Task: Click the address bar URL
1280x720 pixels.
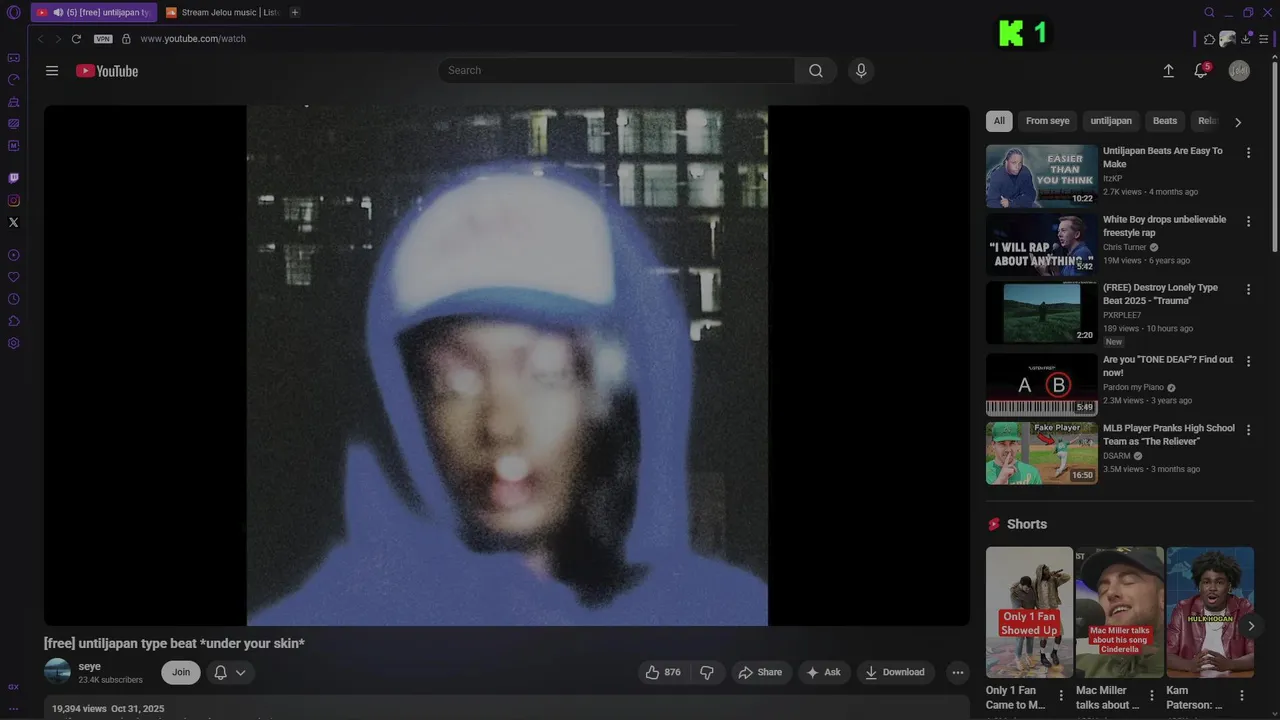Action: tap(193, 39)
